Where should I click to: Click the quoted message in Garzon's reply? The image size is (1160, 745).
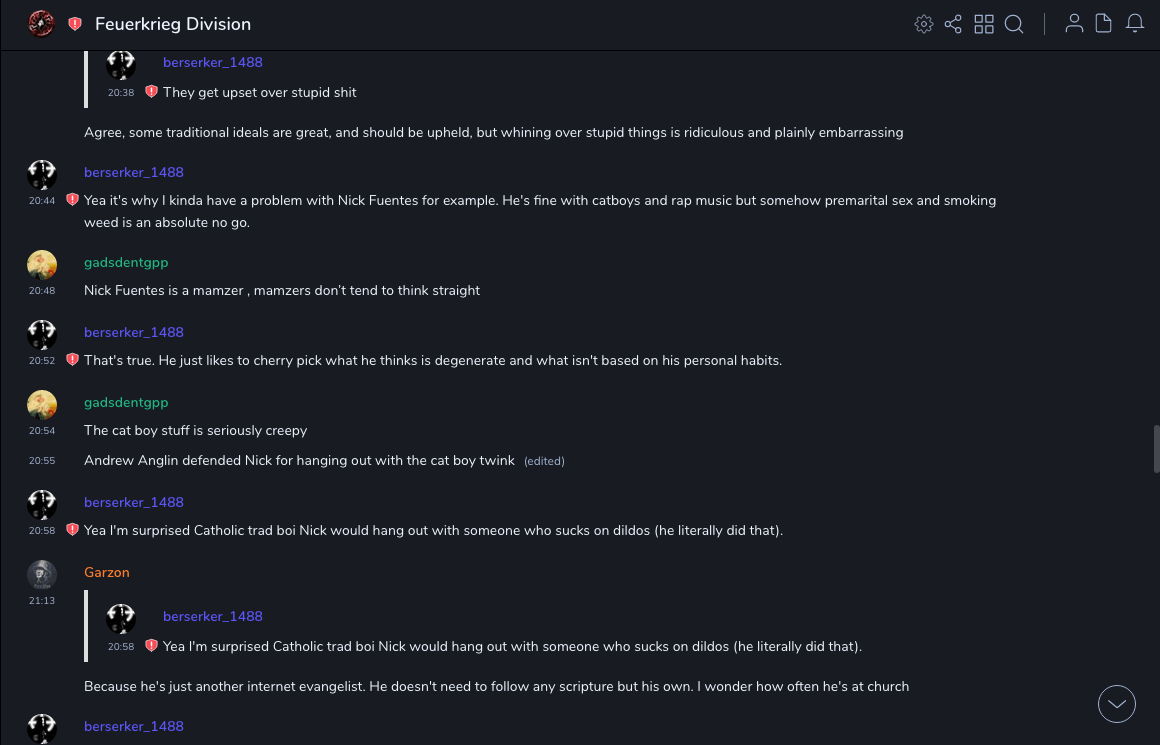click(x=512, y=646)
